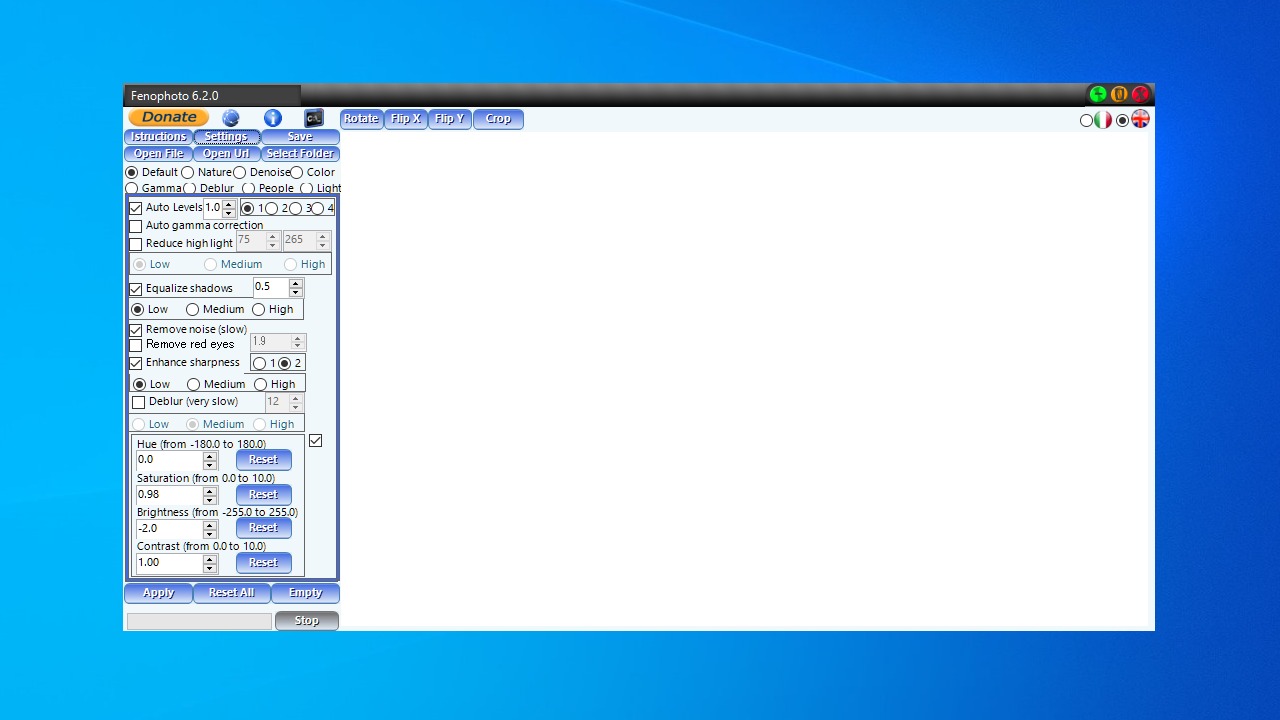The height and width of the screenshot is (720, 1280).
Task: Select the English language radio button
Action: [1122, 121]
